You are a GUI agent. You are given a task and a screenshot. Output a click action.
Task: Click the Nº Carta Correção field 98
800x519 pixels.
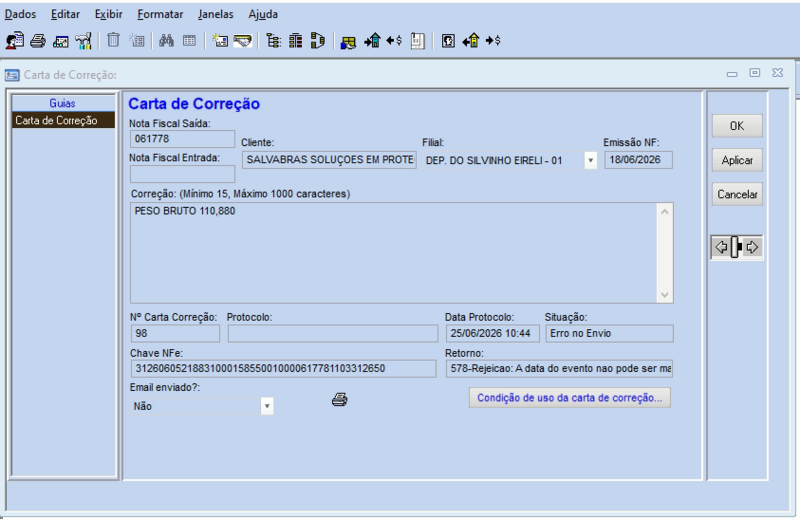point(175,333)
